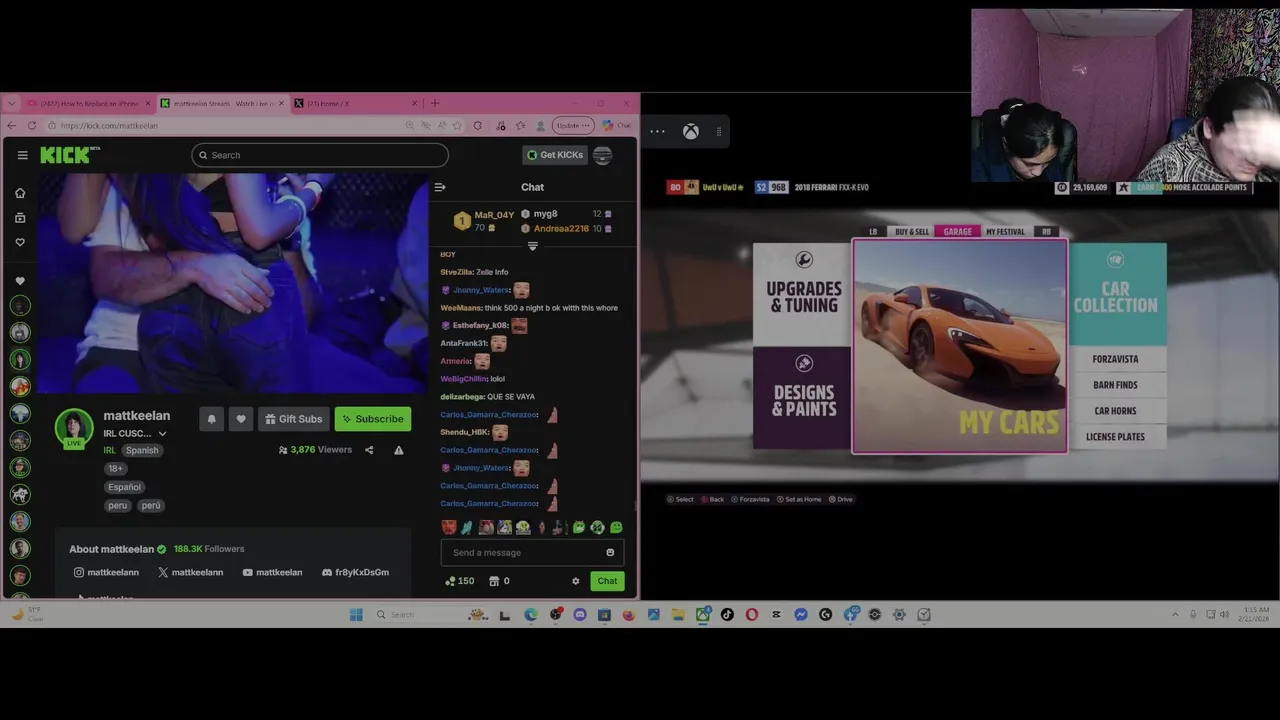This screenshot has width=1280, height=720.
Task: Send message with green Chat button
Action: (607, 581)
